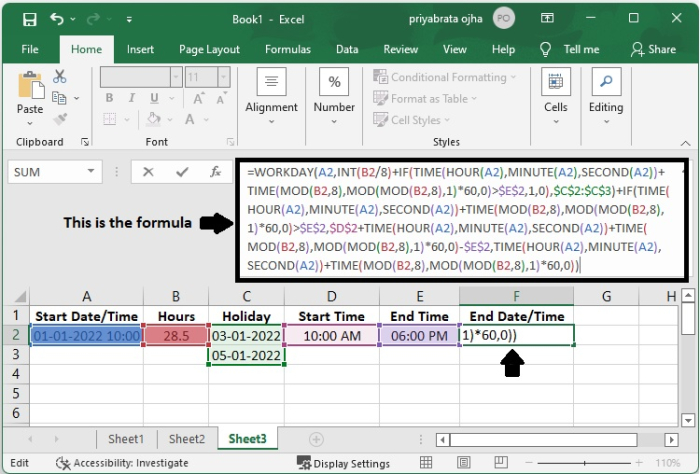The height and width of the screenshot is (474, 700).
Task: Click the Share button
Action: (x=653, y=49)
